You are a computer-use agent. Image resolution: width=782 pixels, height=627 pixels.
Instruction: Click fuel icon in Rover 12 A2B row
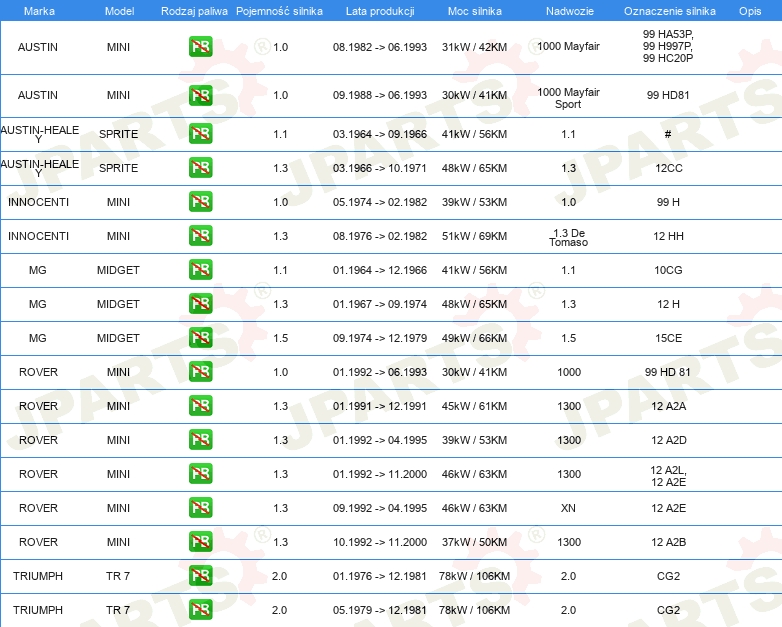(200, 541)
